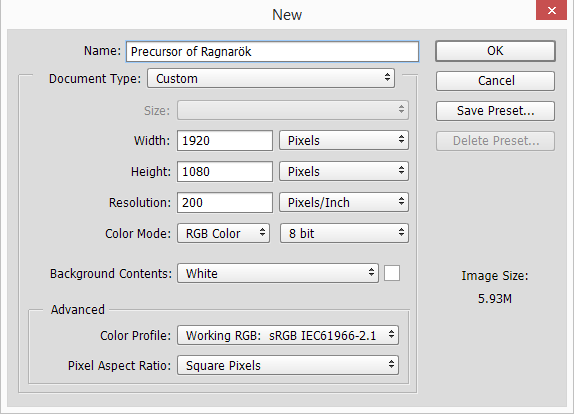This screenshot has height=414, width=574.
Task: Close the New dialog window
Action: [x=551, y=10]
